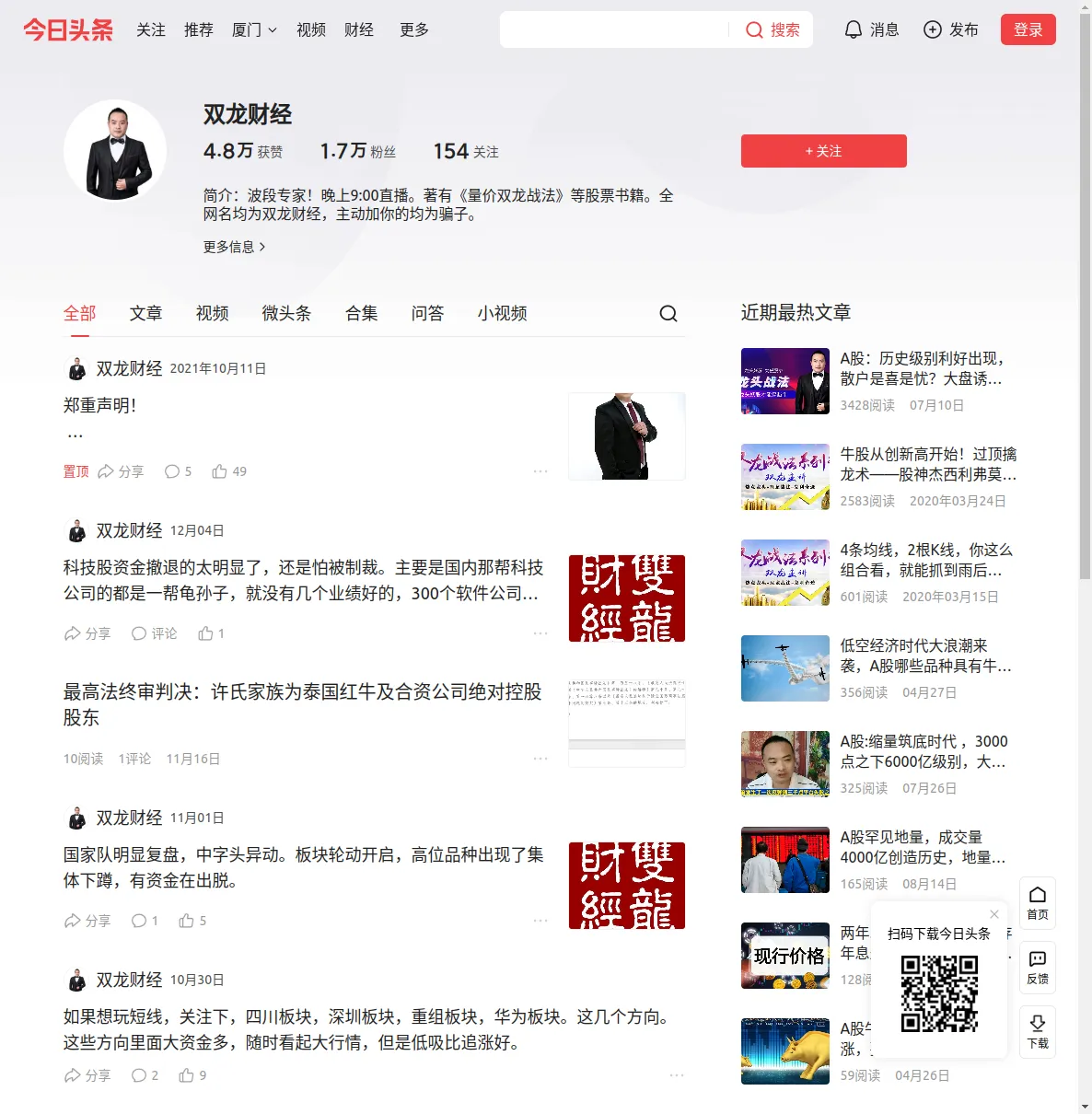Open comments on 国家队明显复盘 post
The width and height of the screenshot is (1092, 1114).
(145, 921)
